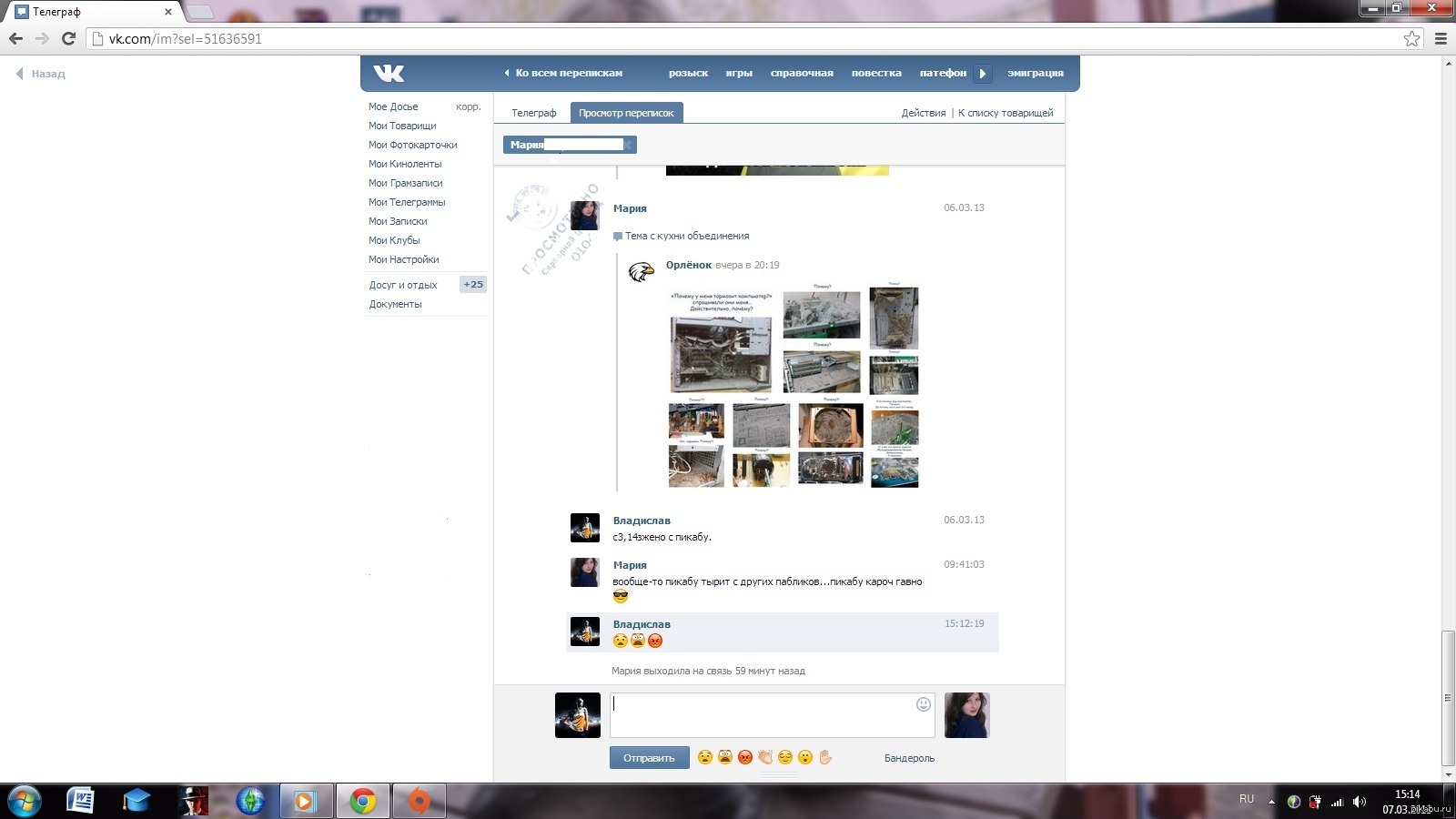Click the Бандероль attachment link
1456x819 pixels.
(x=909, y=758)
